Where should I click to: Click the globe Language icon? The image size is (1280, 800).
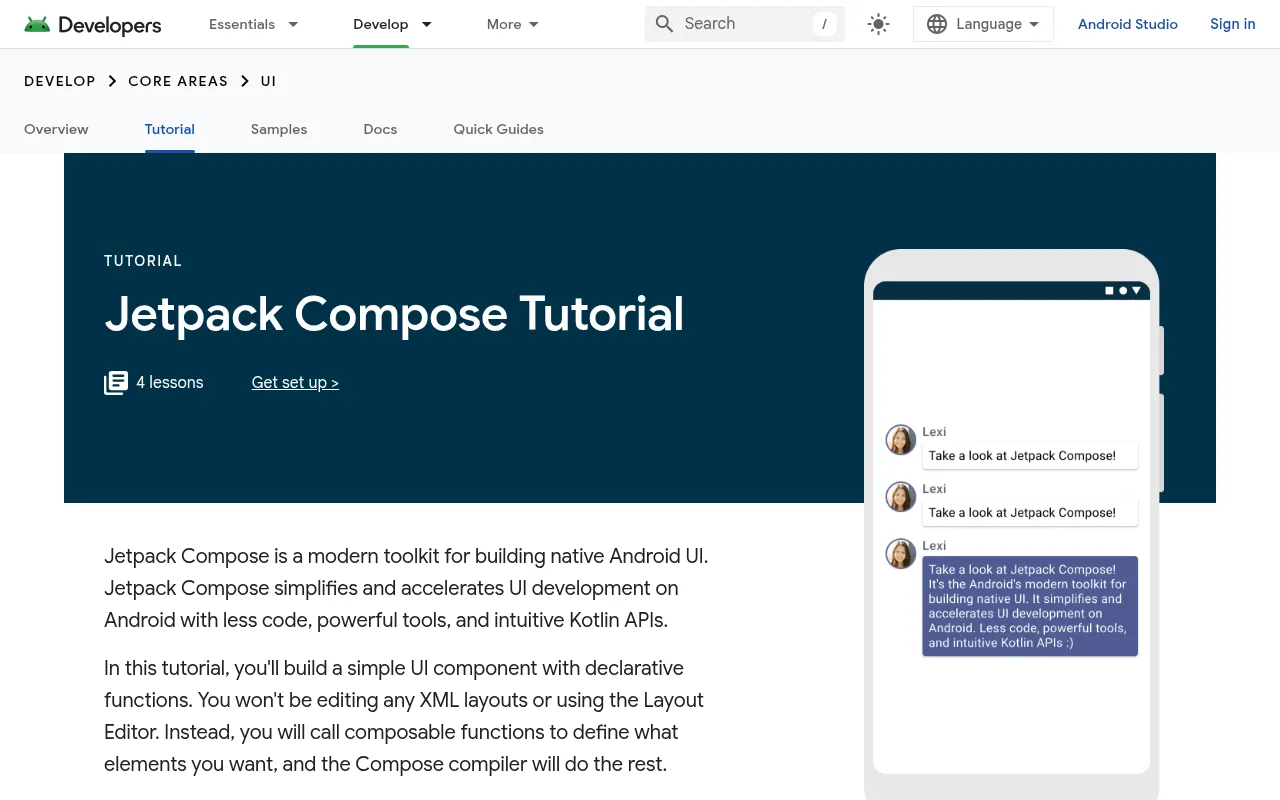(x=937, y=24)
